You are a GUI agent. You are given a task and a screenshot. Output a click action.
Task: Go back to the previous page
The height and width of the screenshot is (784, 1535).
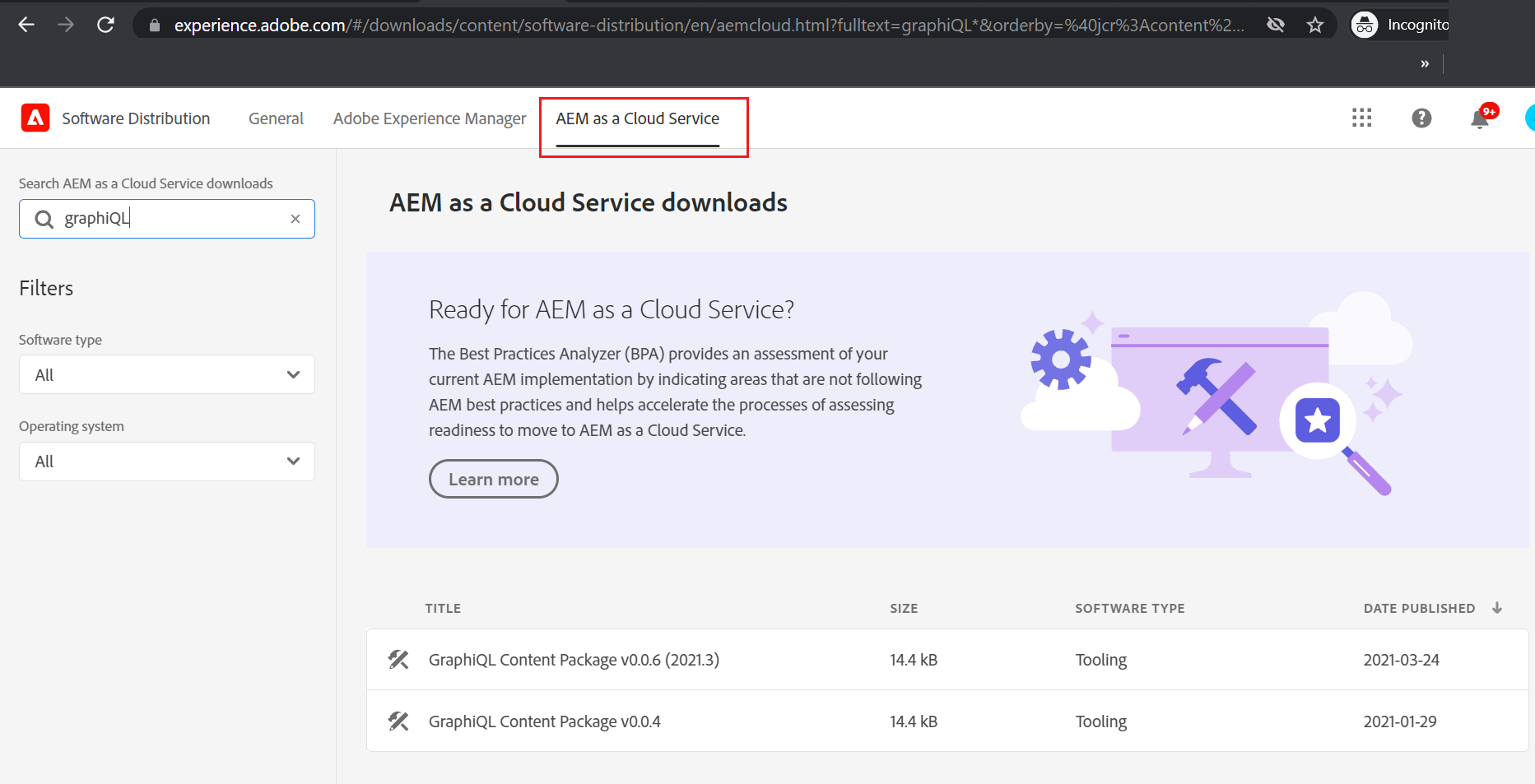click(x=26, y=25)
